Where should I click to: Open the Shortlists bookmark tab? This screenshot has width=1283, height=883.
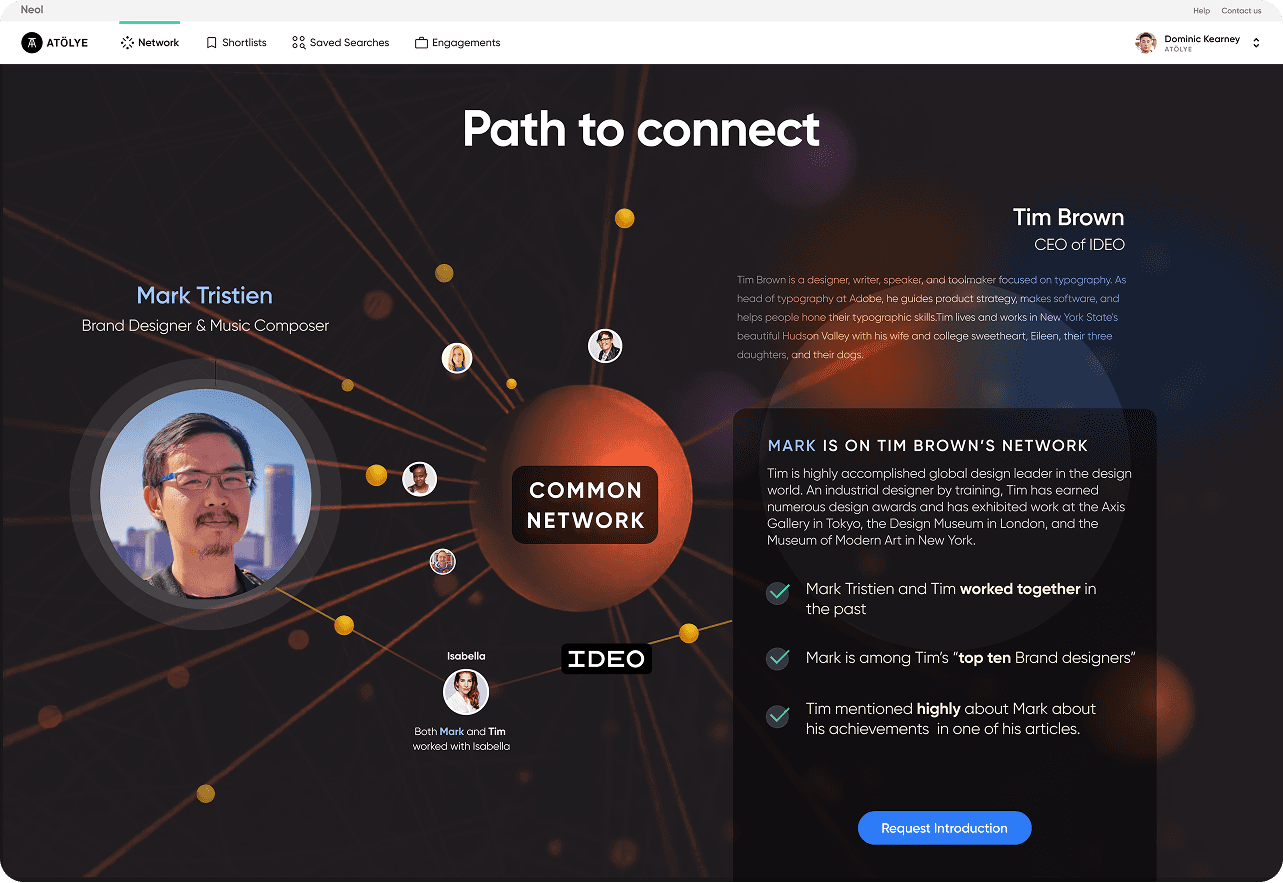pos(236,43)
